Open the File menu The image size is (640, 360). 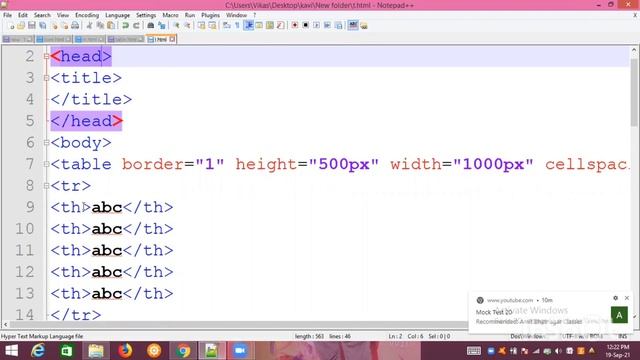coord(7,15)
